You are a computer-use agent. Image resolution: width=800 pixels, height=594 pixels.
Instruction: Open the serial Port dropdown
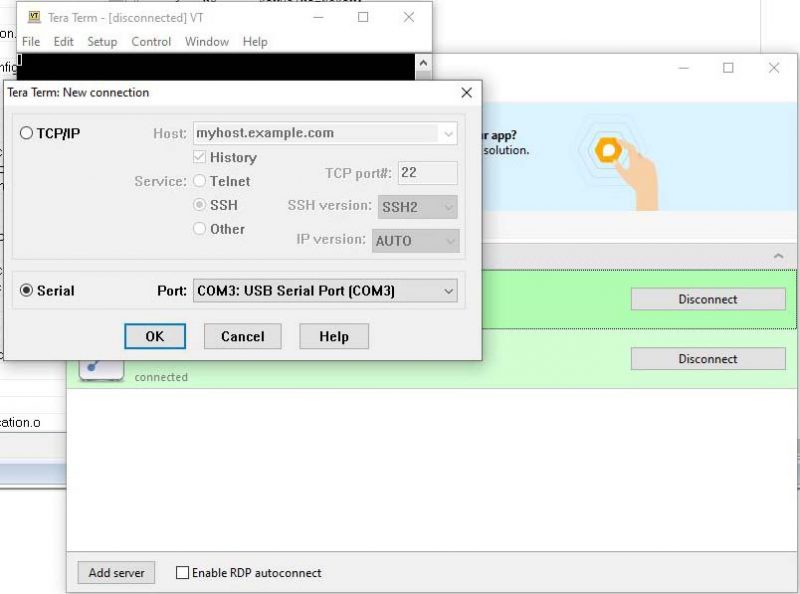tap(325, 291)
